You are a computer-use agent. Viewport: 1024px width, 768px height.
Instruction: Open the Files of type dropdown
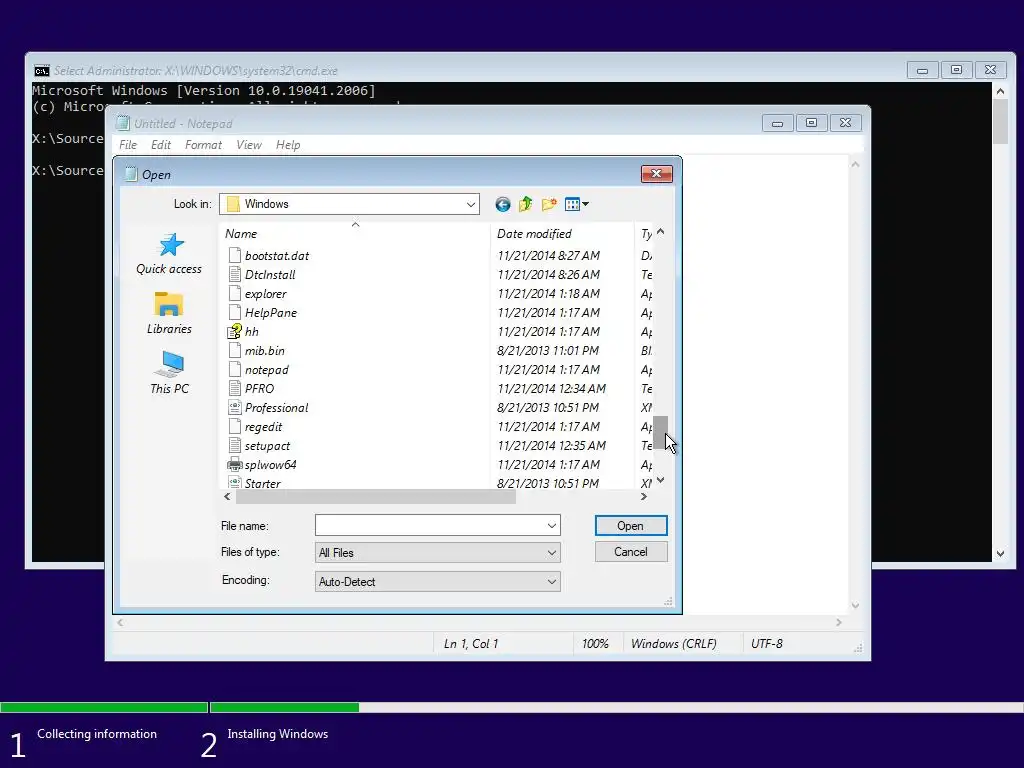438,552
